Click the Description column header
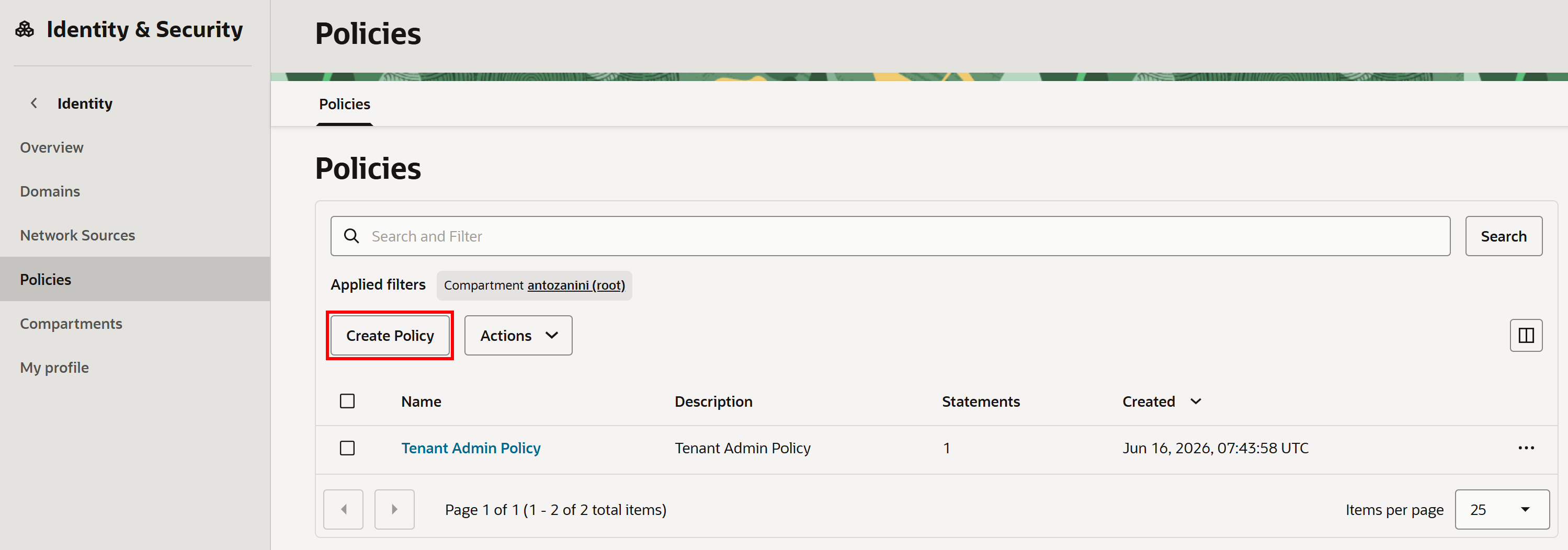The height and width of the screenshot is (550, 1568). (713, 402)
